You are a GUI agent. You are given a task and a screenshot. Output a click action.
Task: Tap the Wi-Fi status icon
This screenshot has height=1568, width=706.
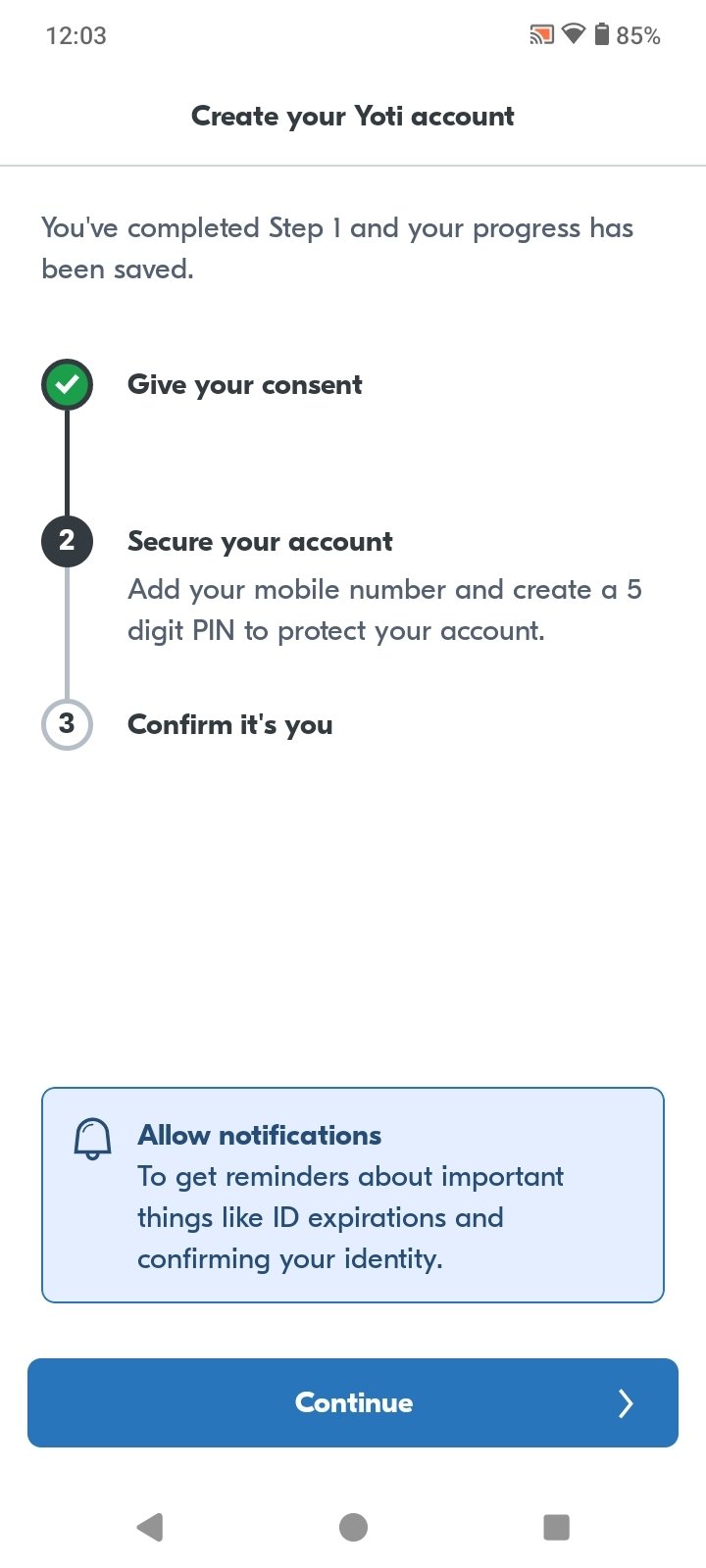573,35
